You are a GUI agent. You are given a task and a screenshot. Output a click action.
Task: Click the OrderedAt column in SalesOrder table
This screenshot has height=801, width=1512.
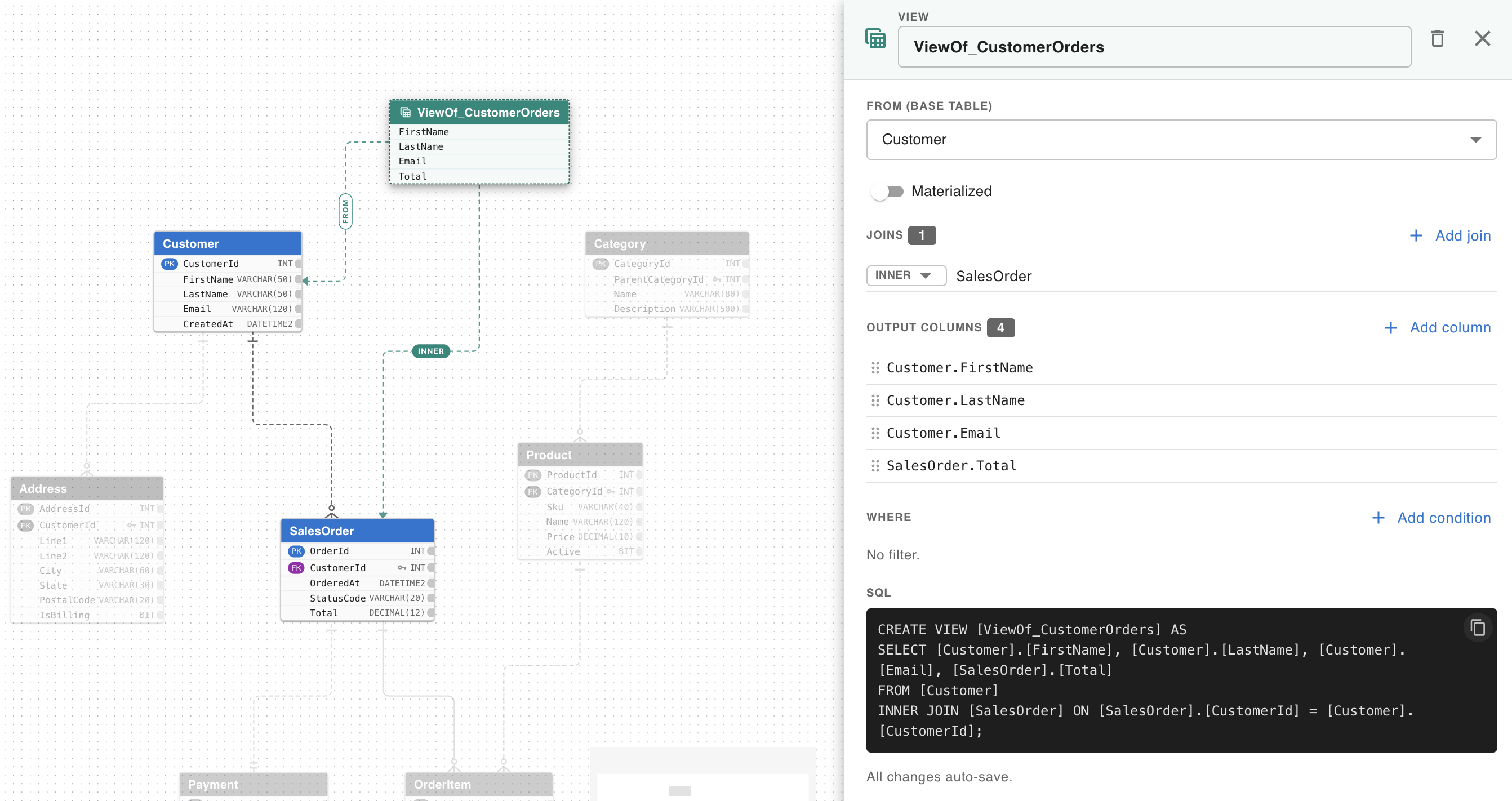pos(357,584)
